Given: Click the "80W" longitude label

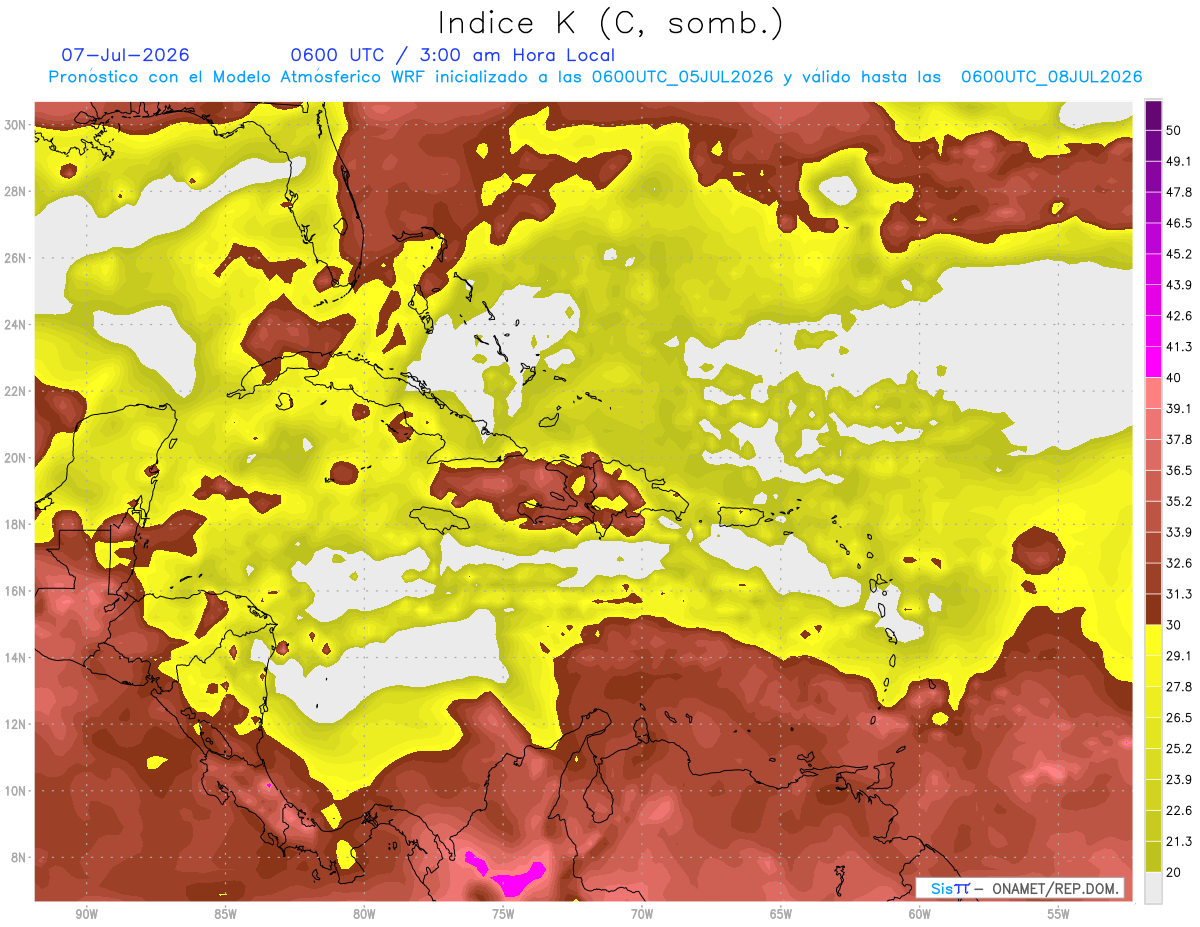Looking at the screenshot, I should click(x=364, y=914).
